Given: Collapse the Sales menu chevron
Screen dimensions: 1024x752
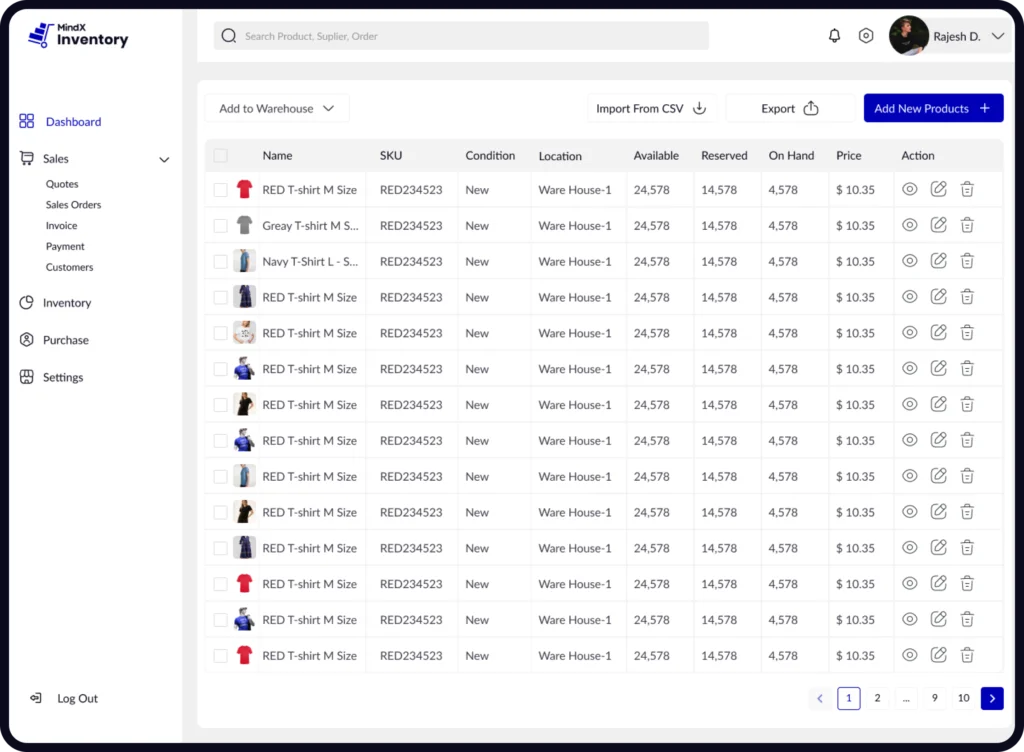Looking at the screenshot, I should (x=164, y=158).
